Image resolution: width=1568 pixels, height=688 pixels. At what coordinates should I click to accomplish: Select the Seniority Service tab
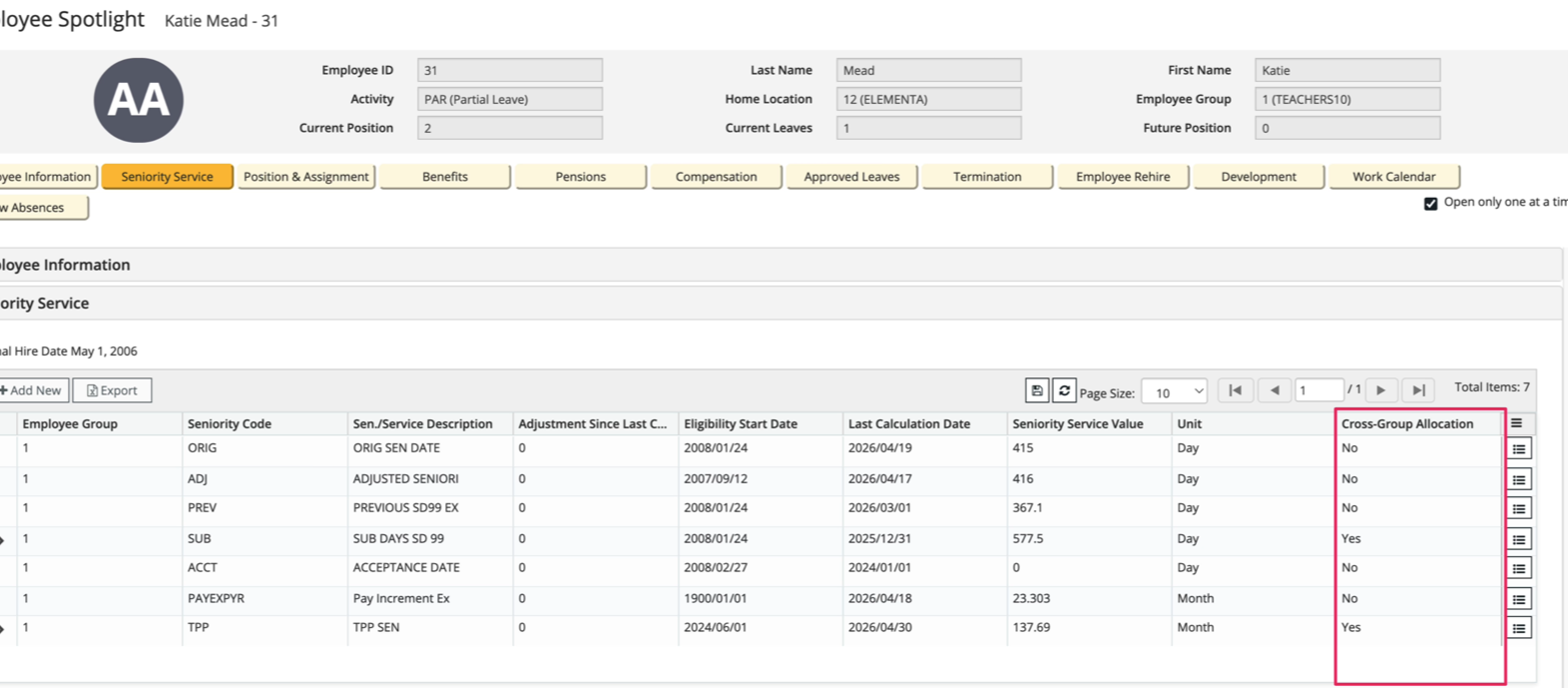coord(167,177)
